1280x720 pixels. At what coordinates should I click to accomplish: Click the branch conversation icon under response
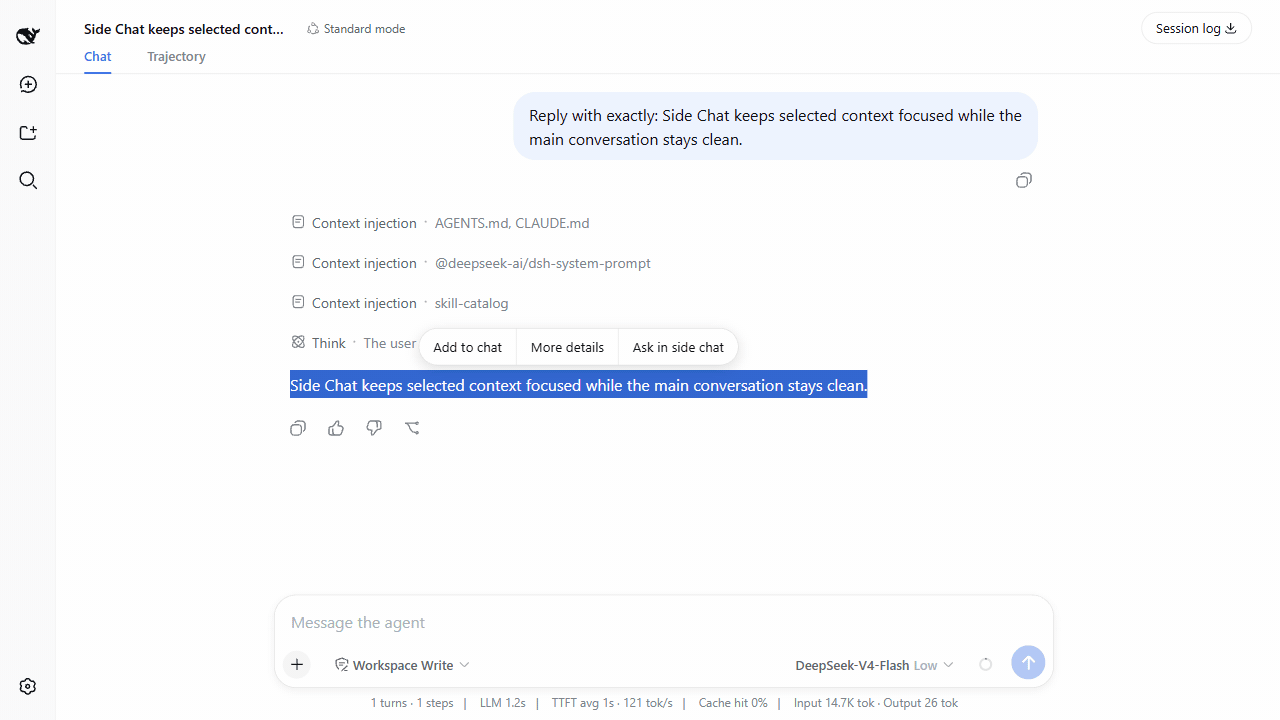pos(412,428)
